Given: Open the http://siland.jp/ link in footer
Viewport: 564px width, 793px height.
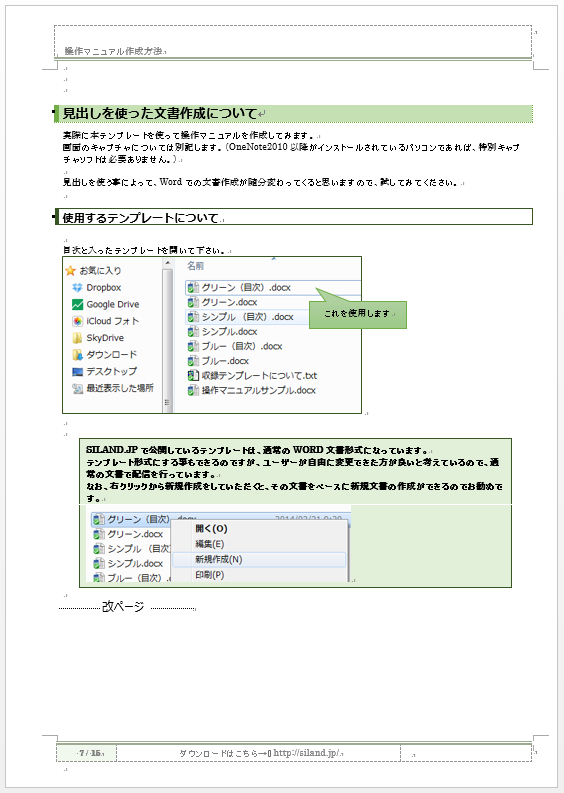Looking at the screenshot, I should (307, 753).
